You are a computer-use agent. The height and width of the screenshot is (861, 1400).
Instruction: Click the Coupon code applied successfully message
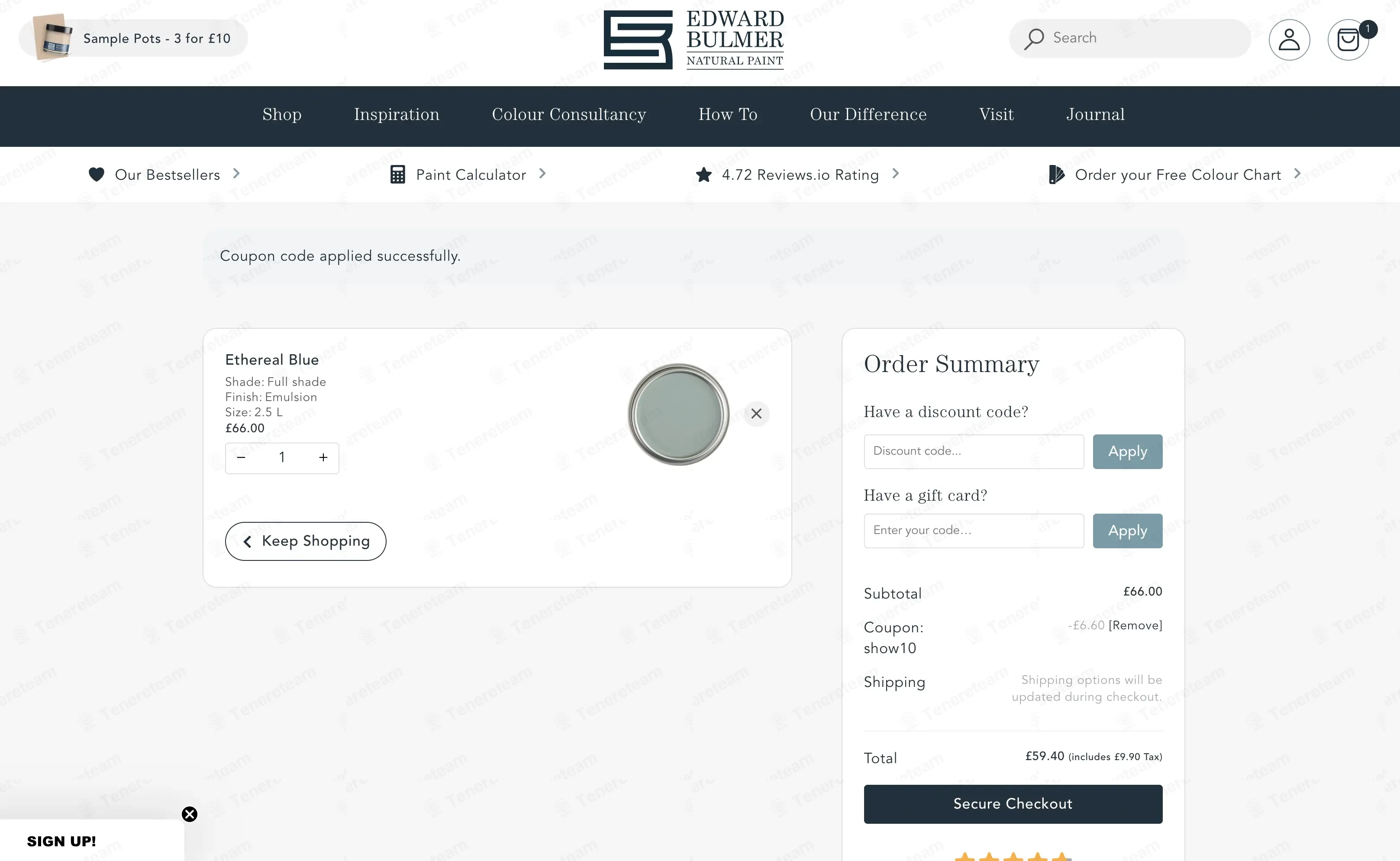tap(340, 256)
